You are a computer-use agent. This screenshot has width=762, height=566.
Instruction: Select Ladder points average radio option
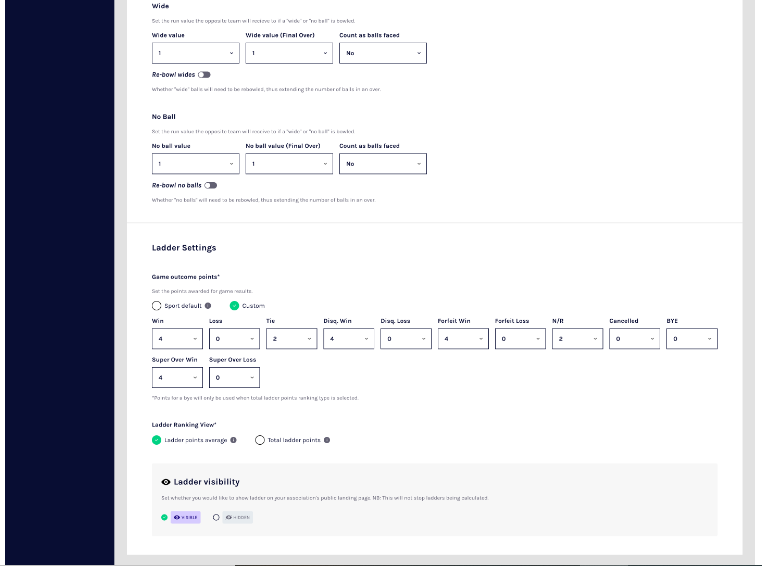156,440
